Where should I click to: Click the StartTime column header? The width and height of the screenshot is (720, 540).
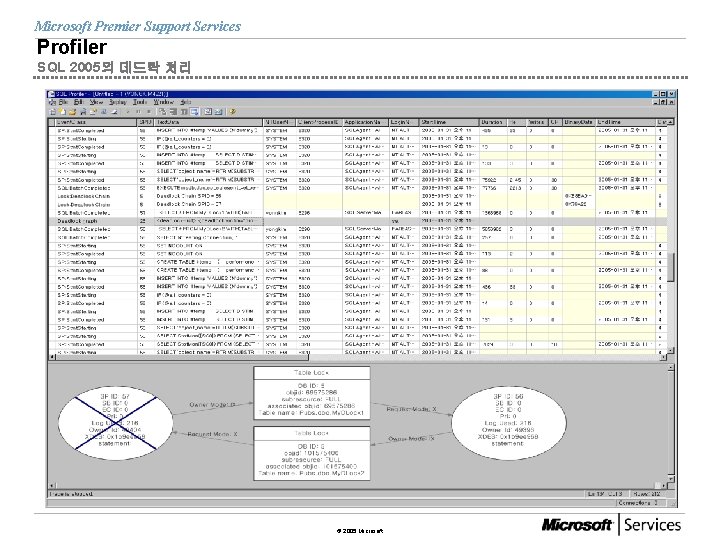(449, 122)
